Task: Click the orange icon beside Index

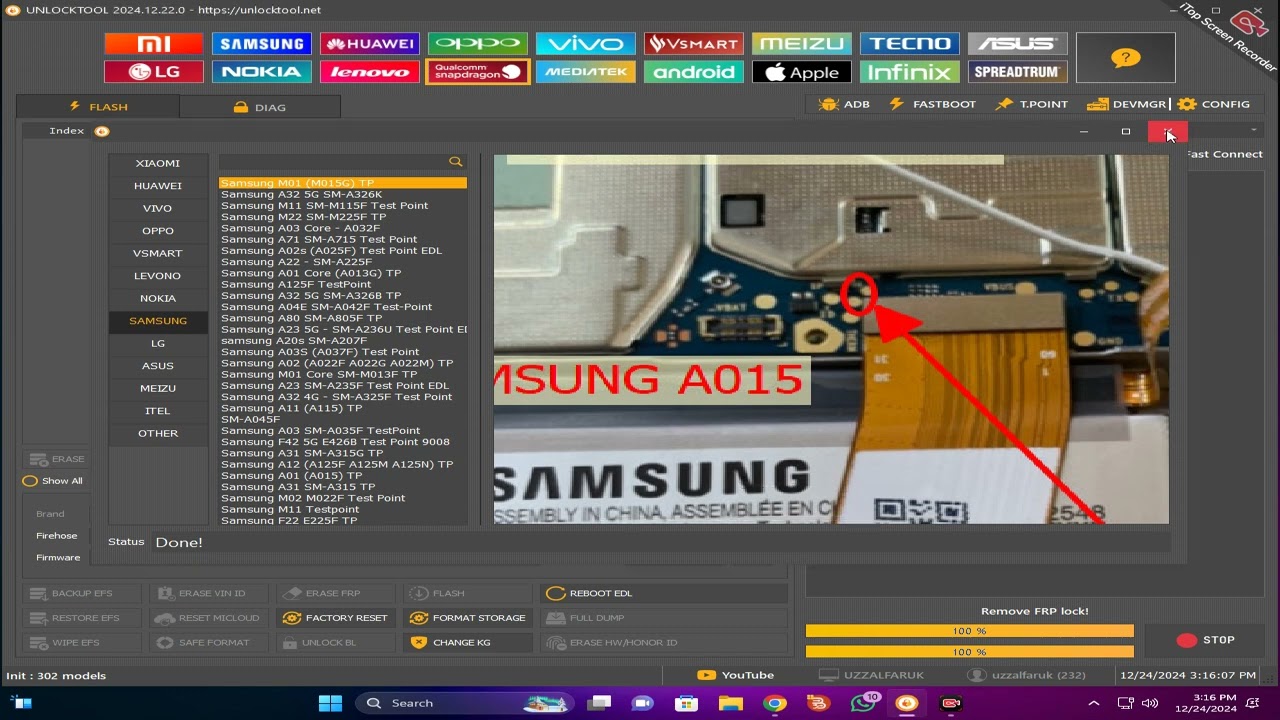Action: (x=102, y=131)
